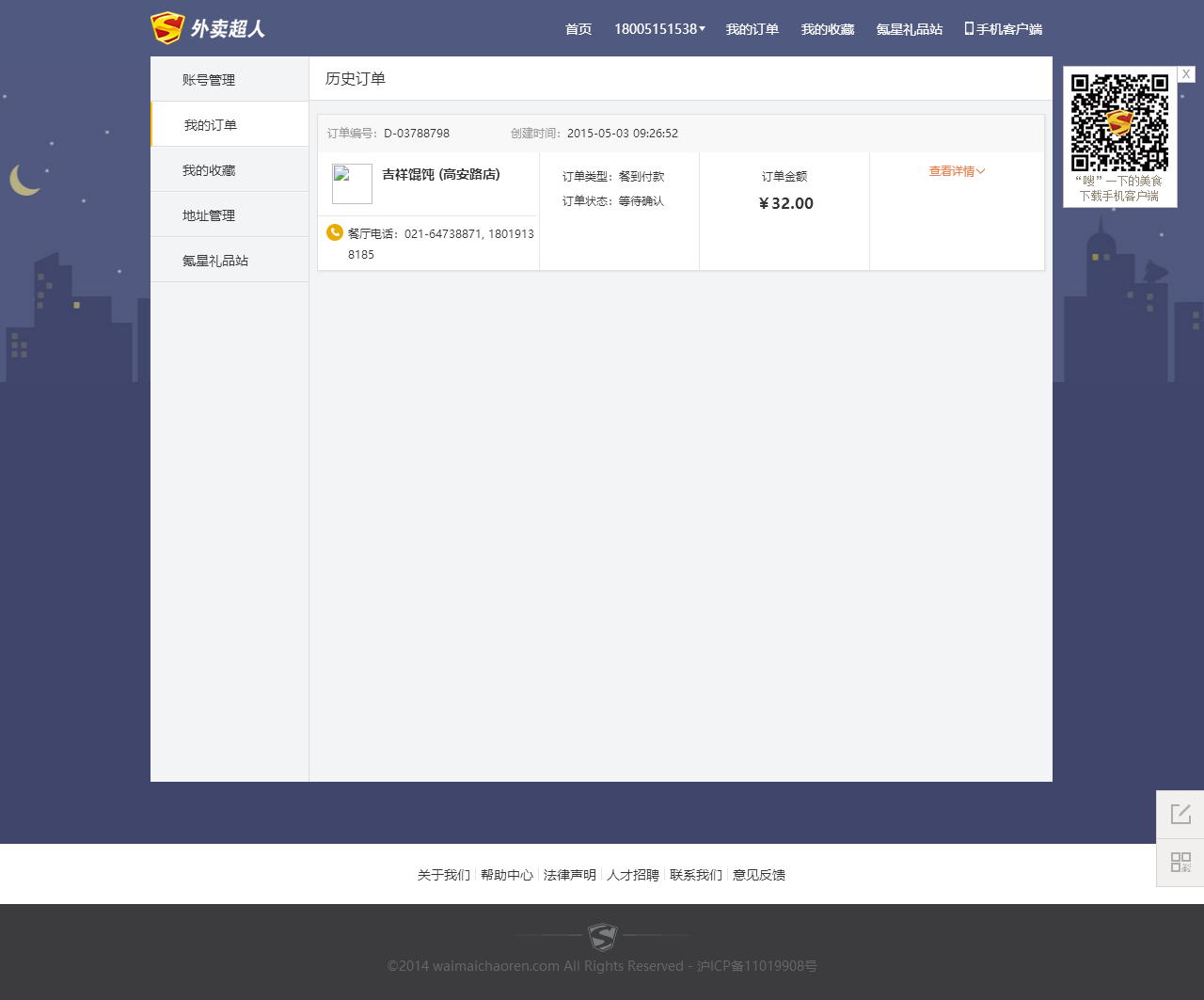
Task: Click the 外卖超人 logo in header
Action: coord(208,28)
